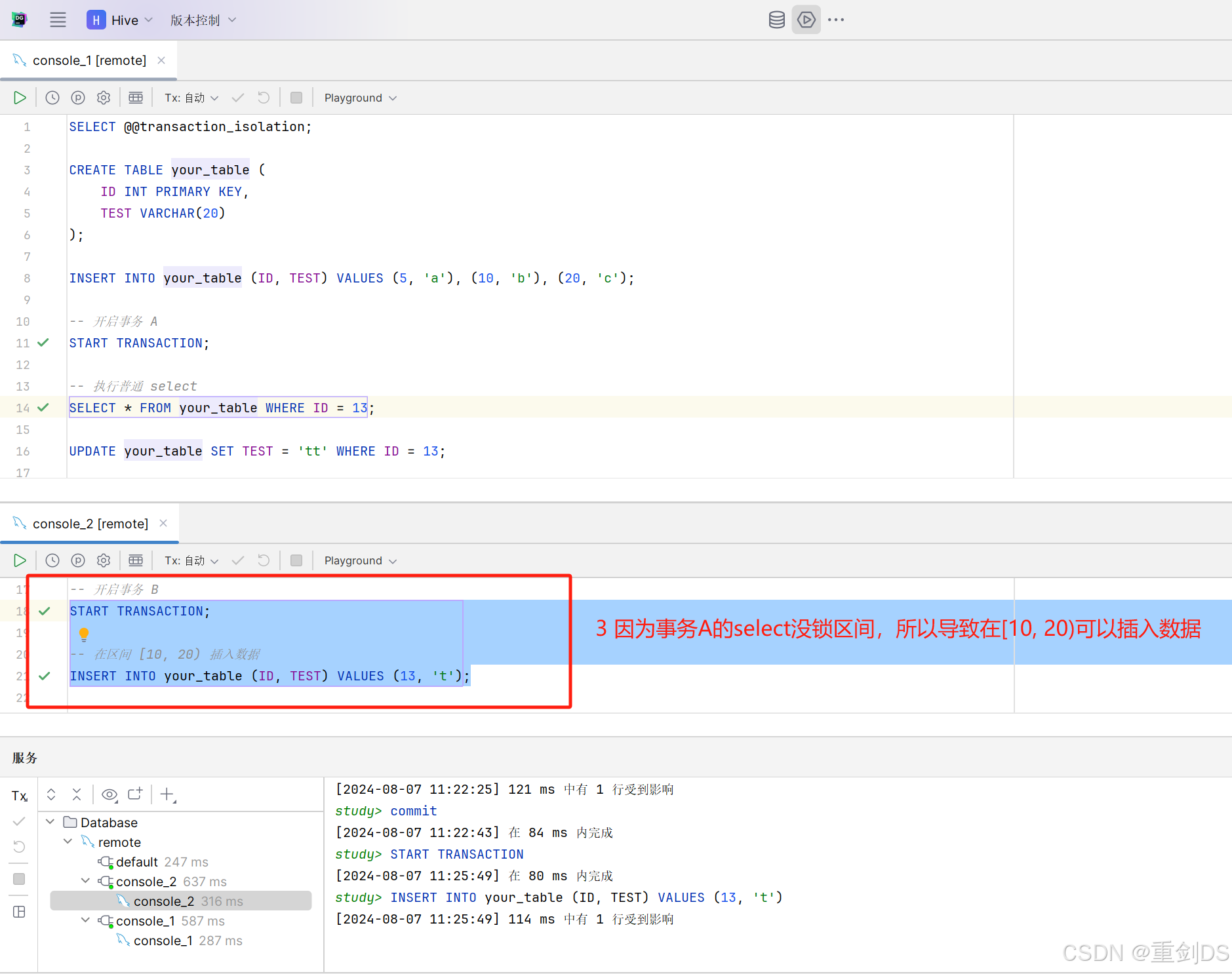Open settings gear in console_2 toolbar

[x=104, y=560]
